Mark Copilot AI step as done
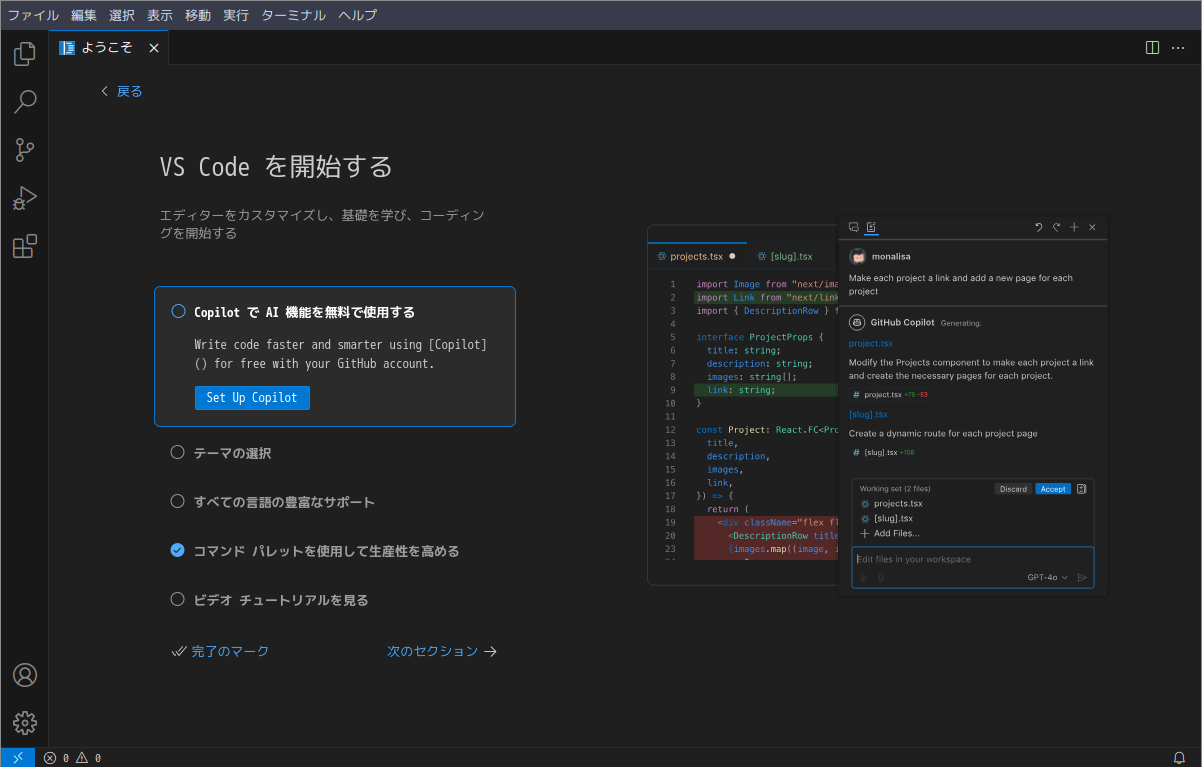The height and width of the screenshot is (767, 1202). point(178,311)
